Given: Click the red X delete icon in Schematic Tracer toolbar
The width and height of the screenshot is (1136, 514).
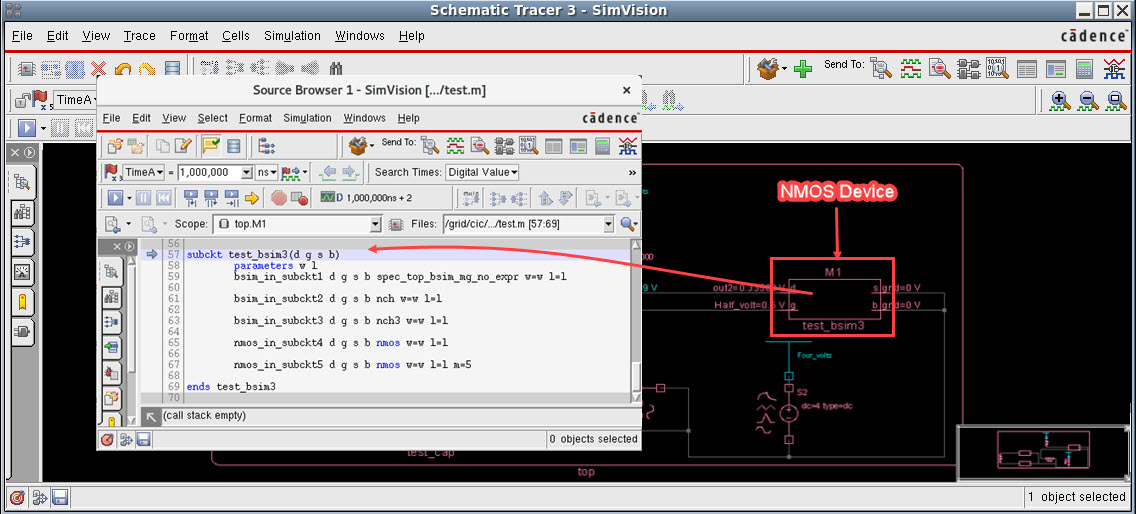Looking at the screenshot, I should [98, 69].
